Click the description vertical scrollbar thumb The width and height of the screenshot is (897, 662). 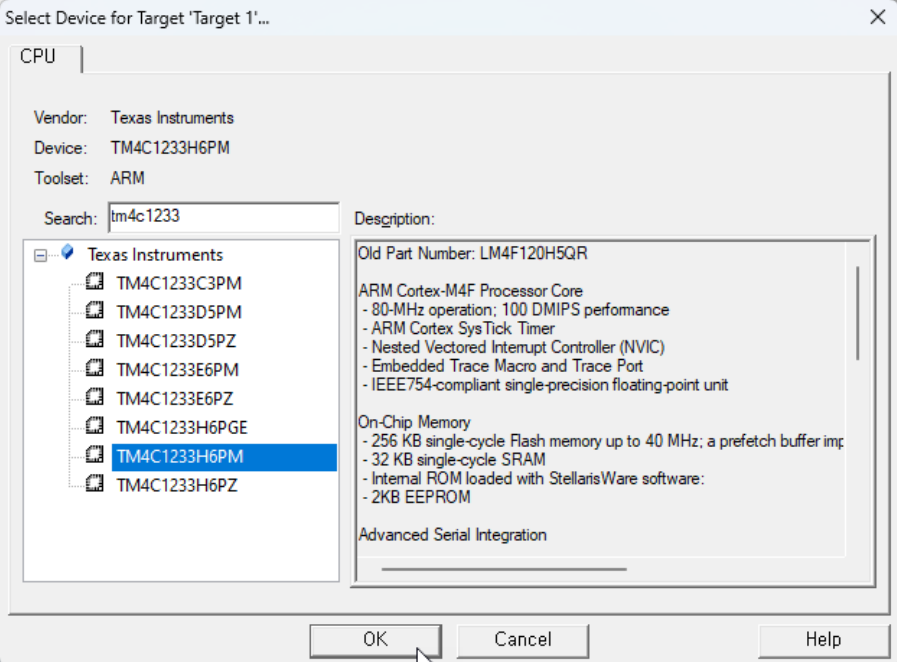[858, 313]
